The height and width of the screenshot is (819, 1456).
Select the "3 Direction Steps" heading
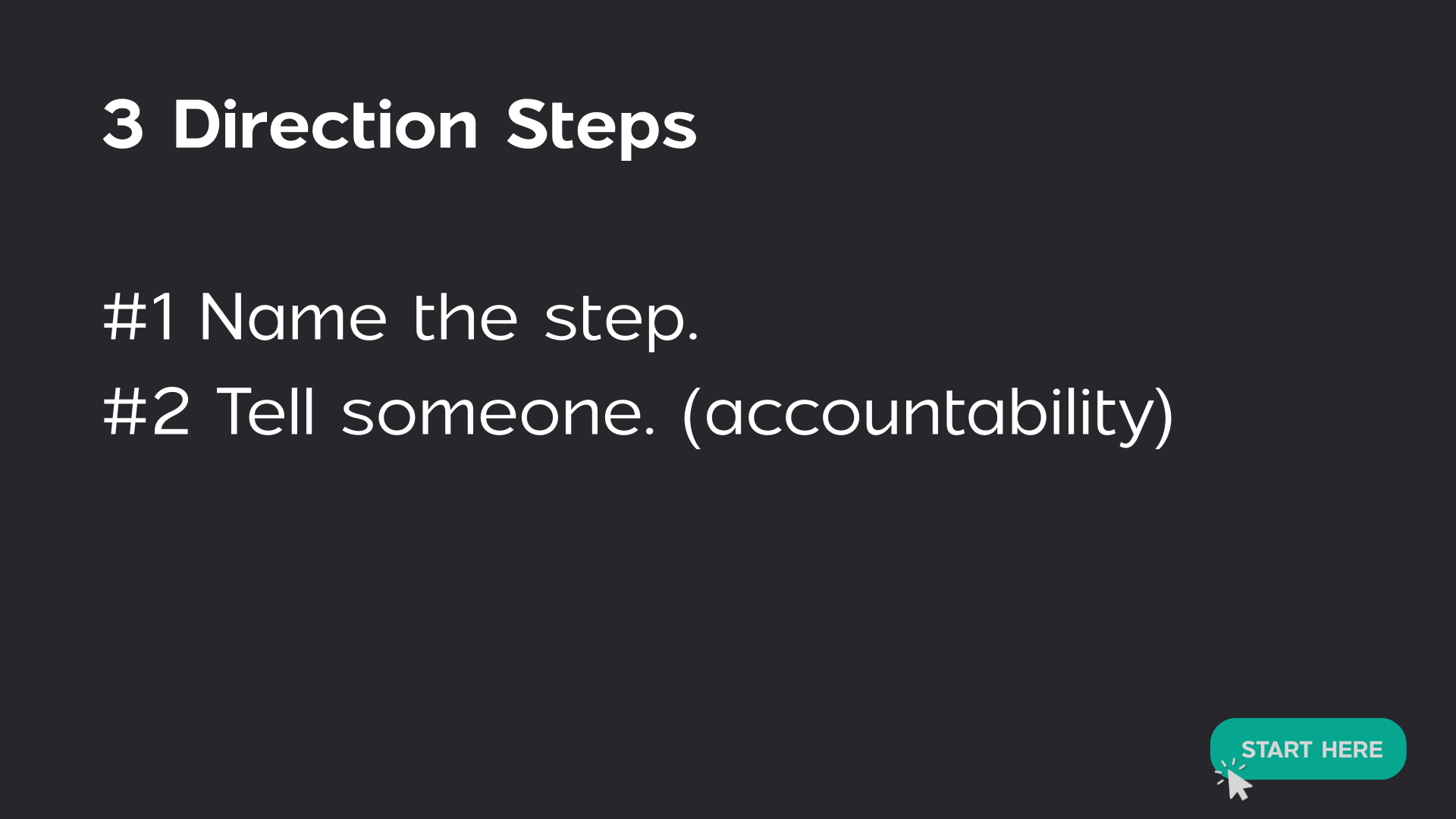(x=400, y=125)
